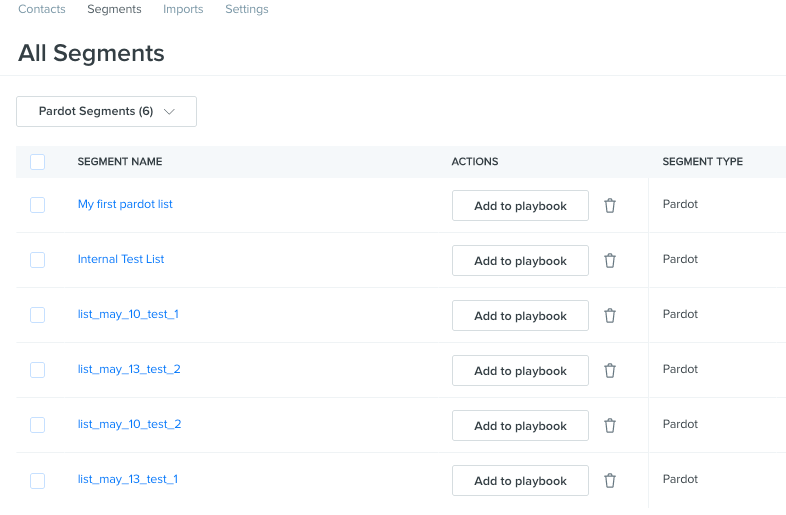
Task: Click trash icon for list_may_13_test_1
Action: coord(610,481)
